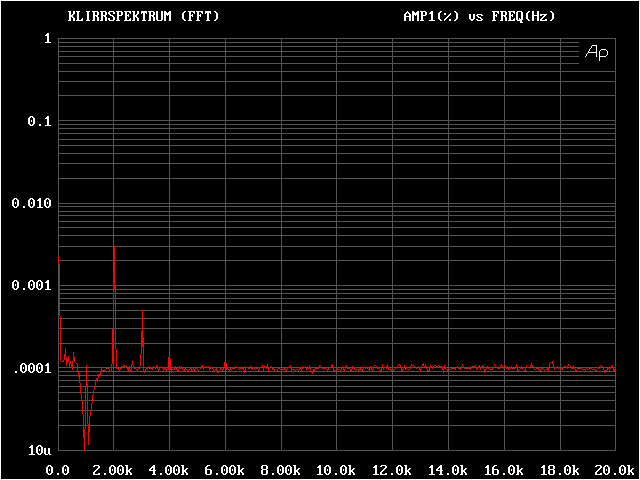Click the tallest spectrum peak at 2 kHz
Image resolution: width=640 pixels, height=480 pixels.
coord(114,248)
